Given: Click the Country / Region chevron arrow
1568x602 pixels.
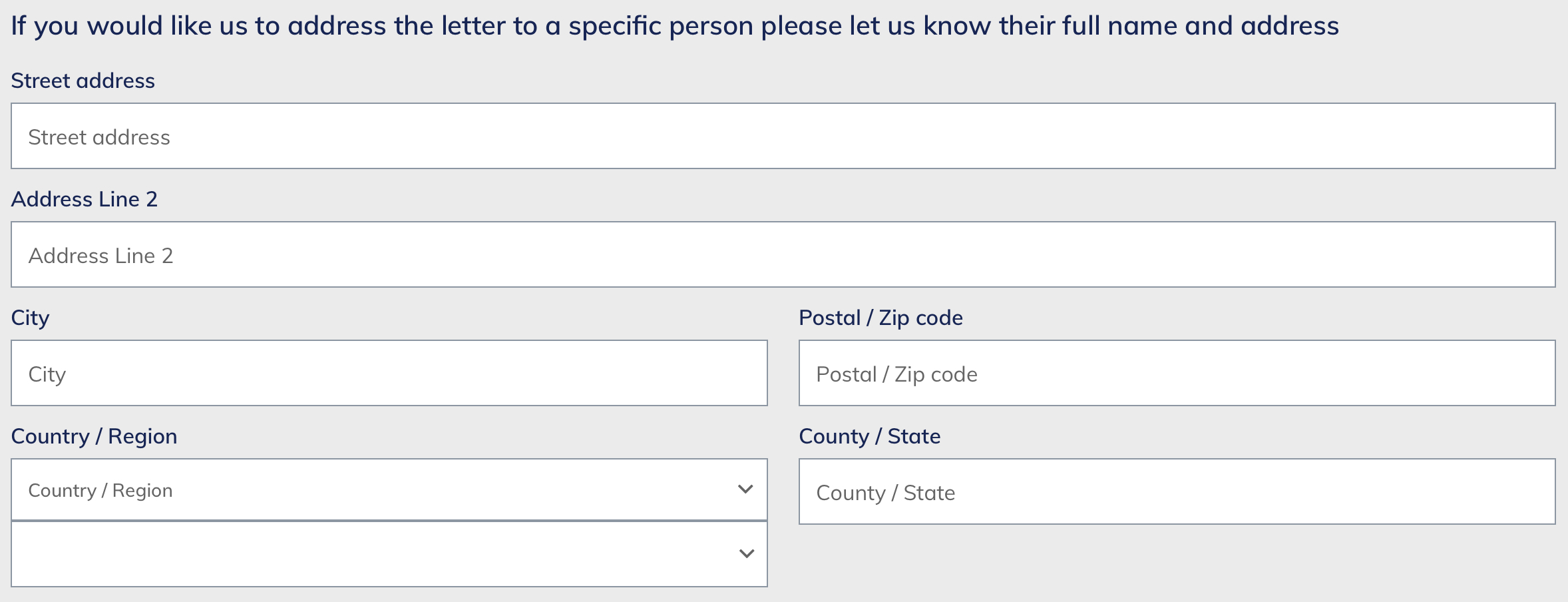Looking at the screenshot, I should click(x=745, y=489).
